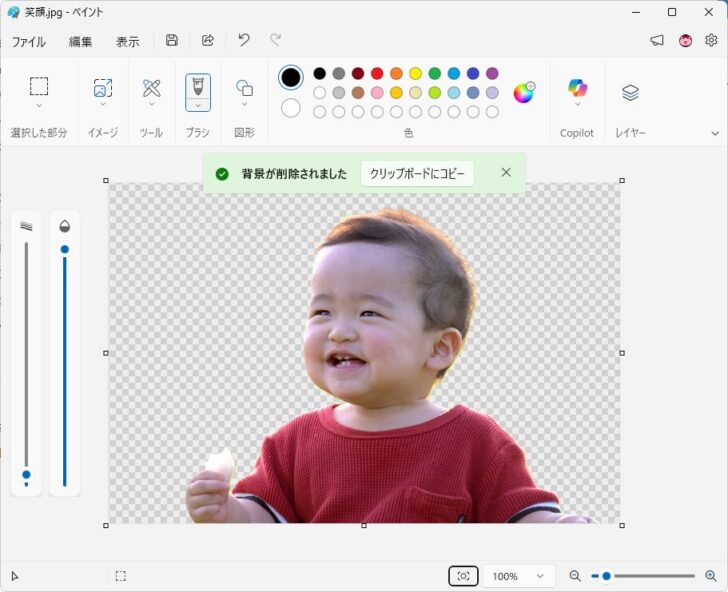Pick the green color swatch
The width and height of the screenshot is (728, 592).
pyautogui.click(x=435, y=73)
